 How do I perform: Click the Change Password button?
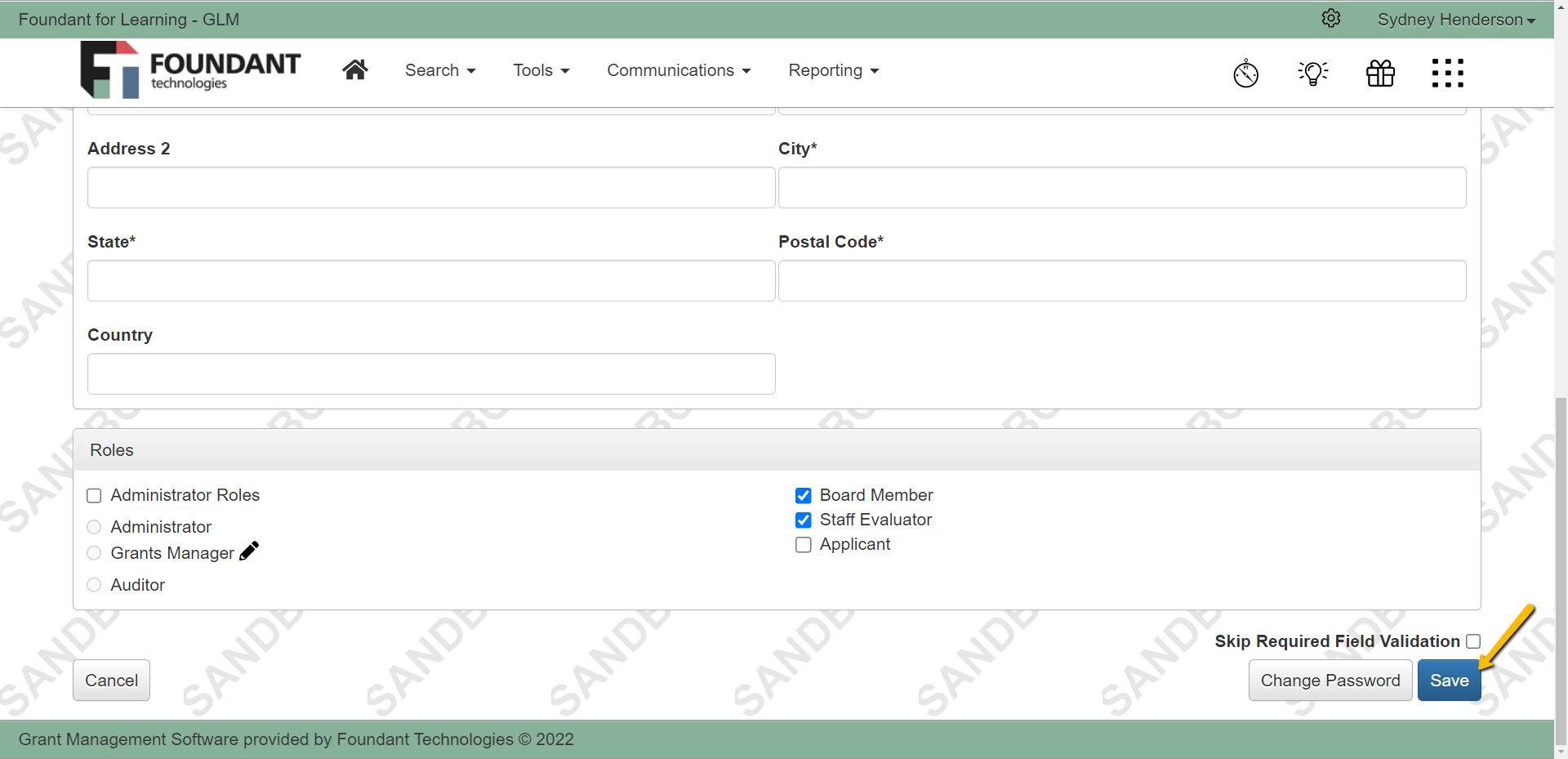1330,680
